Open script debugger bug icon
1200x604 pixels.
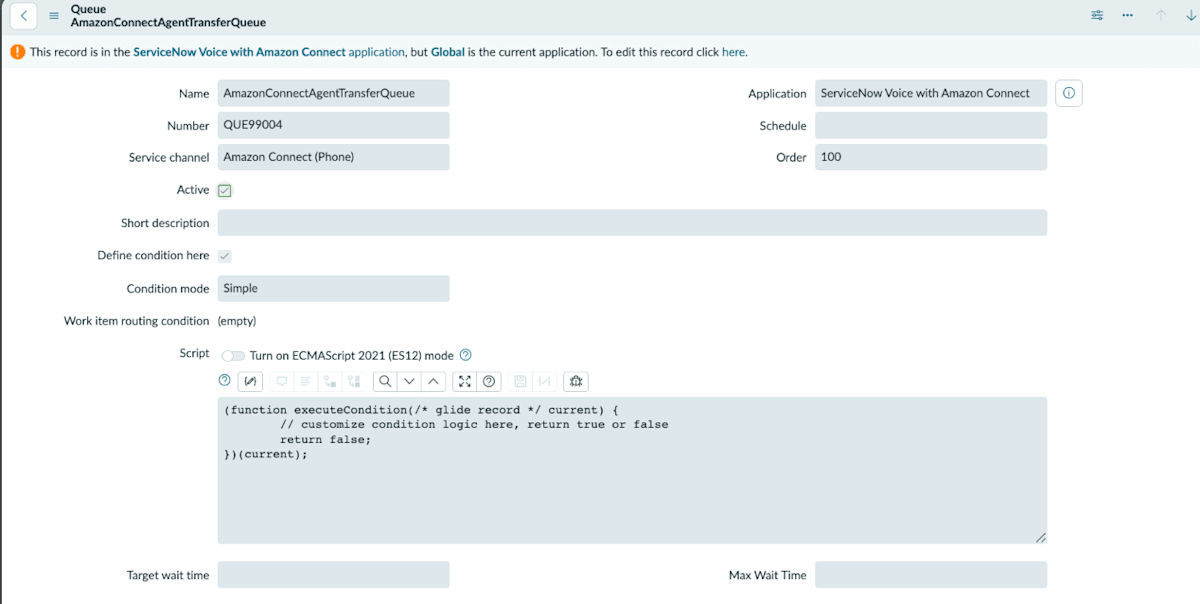click(576, 381)
